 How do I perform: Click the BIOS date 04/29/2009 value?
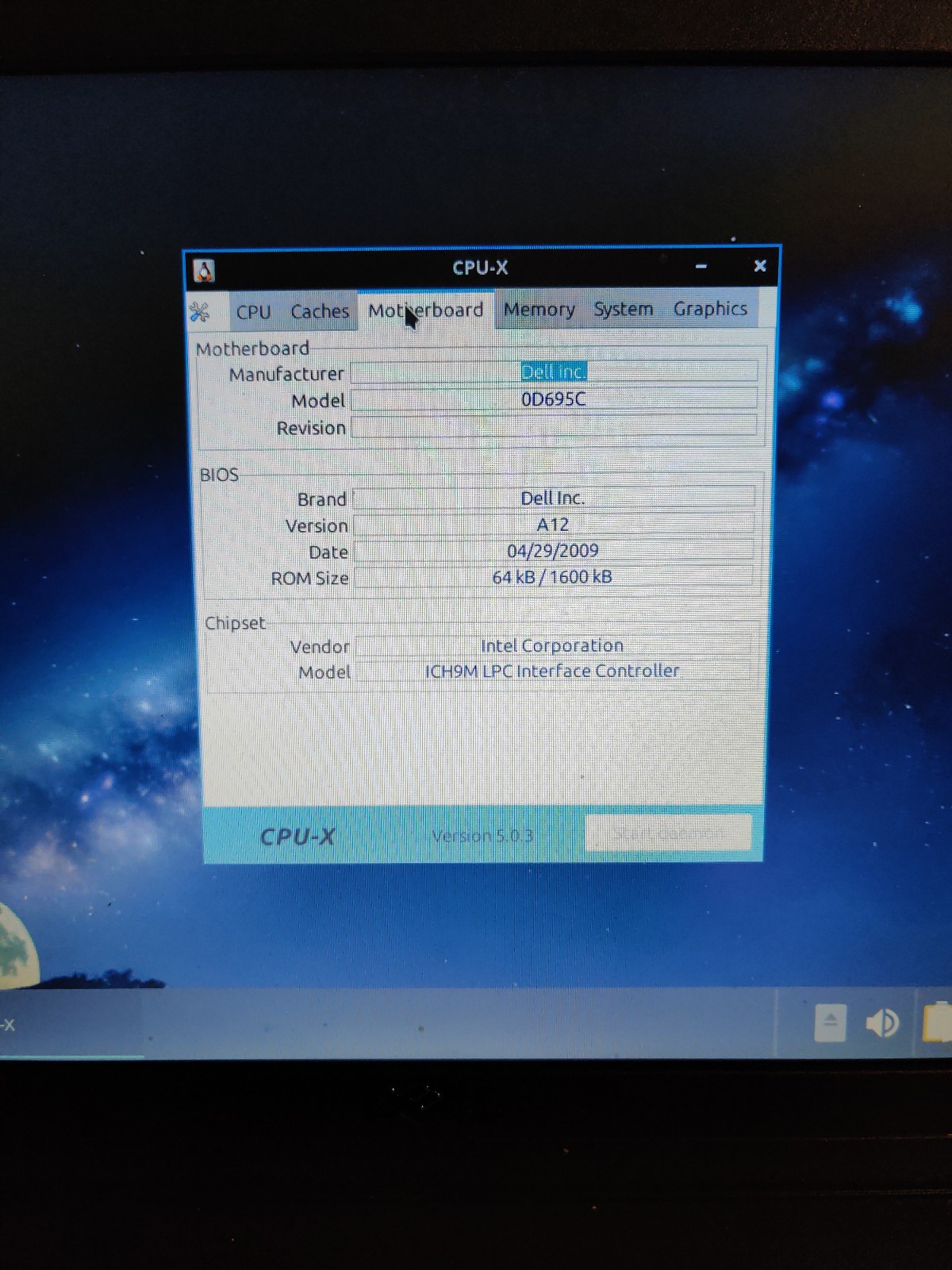click(x=553, y=551)
